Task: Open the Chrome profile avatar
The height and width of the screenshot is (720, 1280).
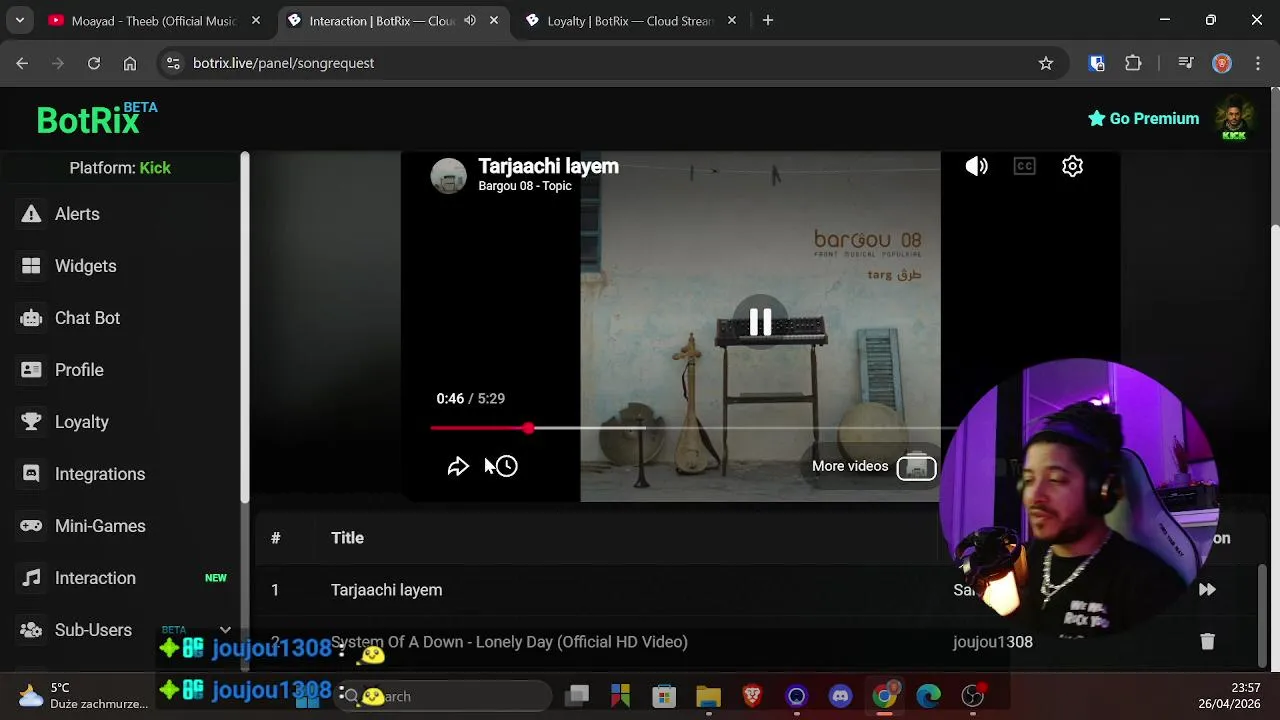Action: [x=1222, y=63]
